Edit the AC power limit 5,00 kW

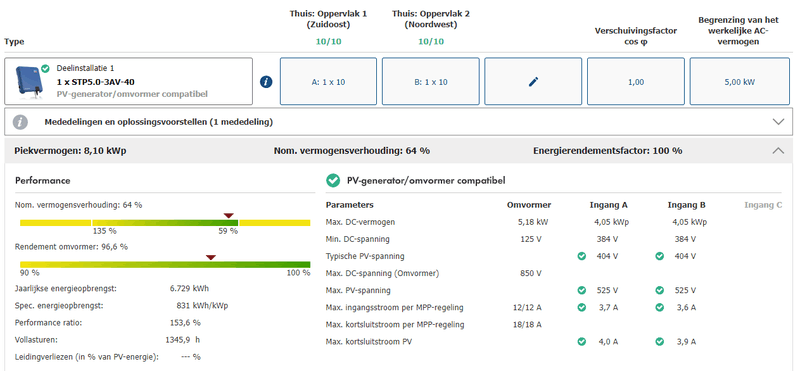point(739,81)
